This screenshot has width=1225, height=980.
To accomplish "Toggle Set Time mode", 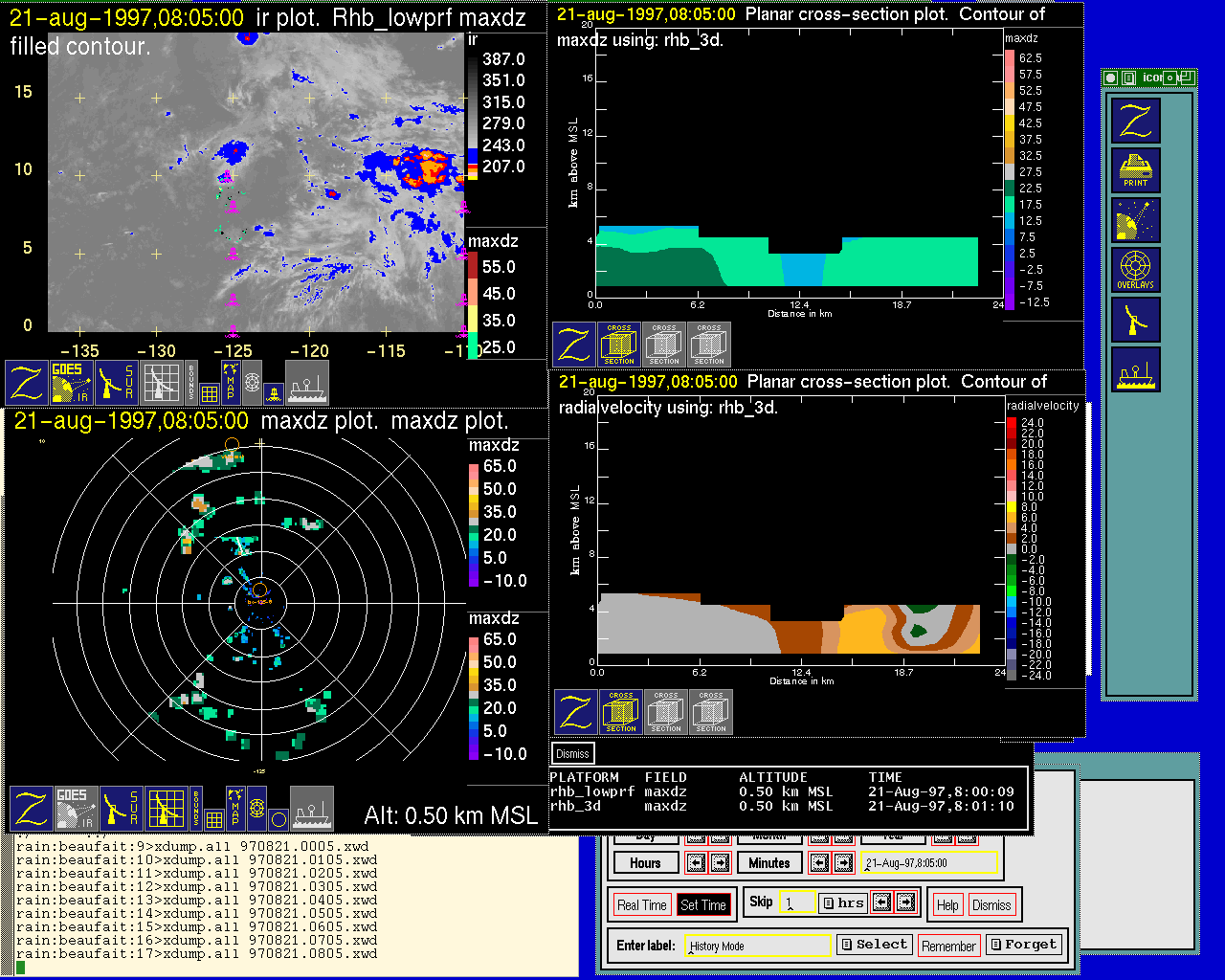I will tap(702, 905).
